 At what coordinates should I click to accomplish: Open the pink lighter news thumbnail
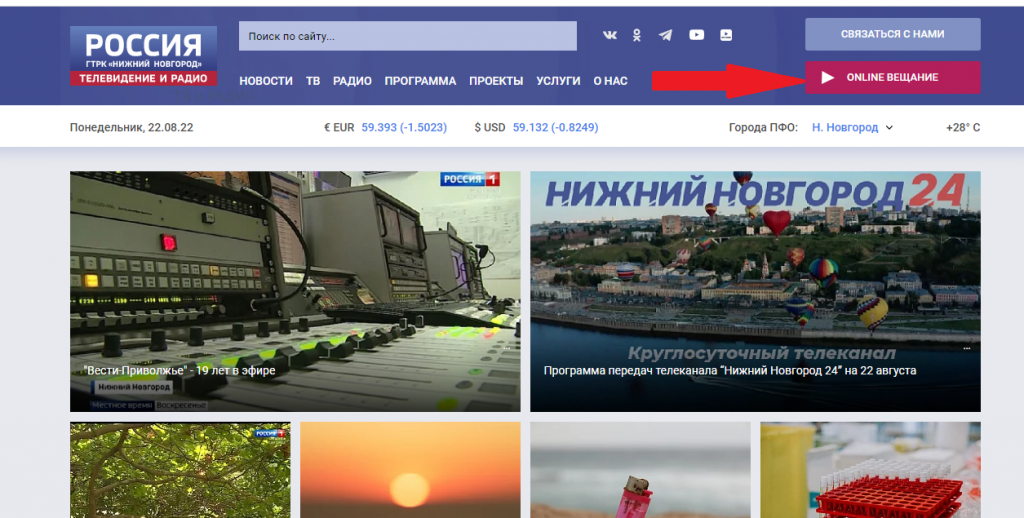click(x=640, y=470)
